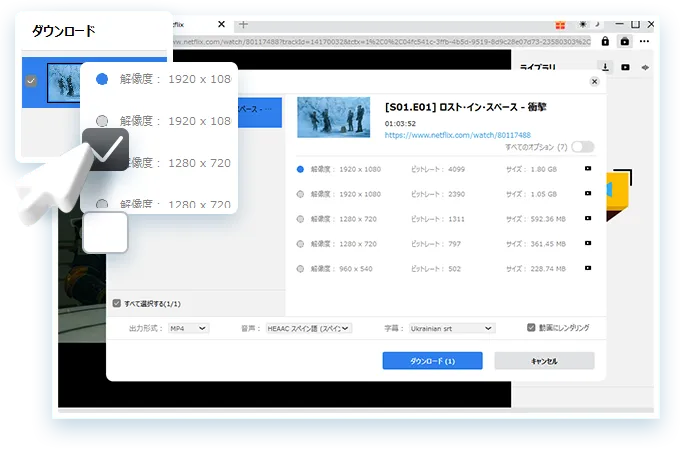Click the サイズ: 1.80 GB value

pos(531,169)
